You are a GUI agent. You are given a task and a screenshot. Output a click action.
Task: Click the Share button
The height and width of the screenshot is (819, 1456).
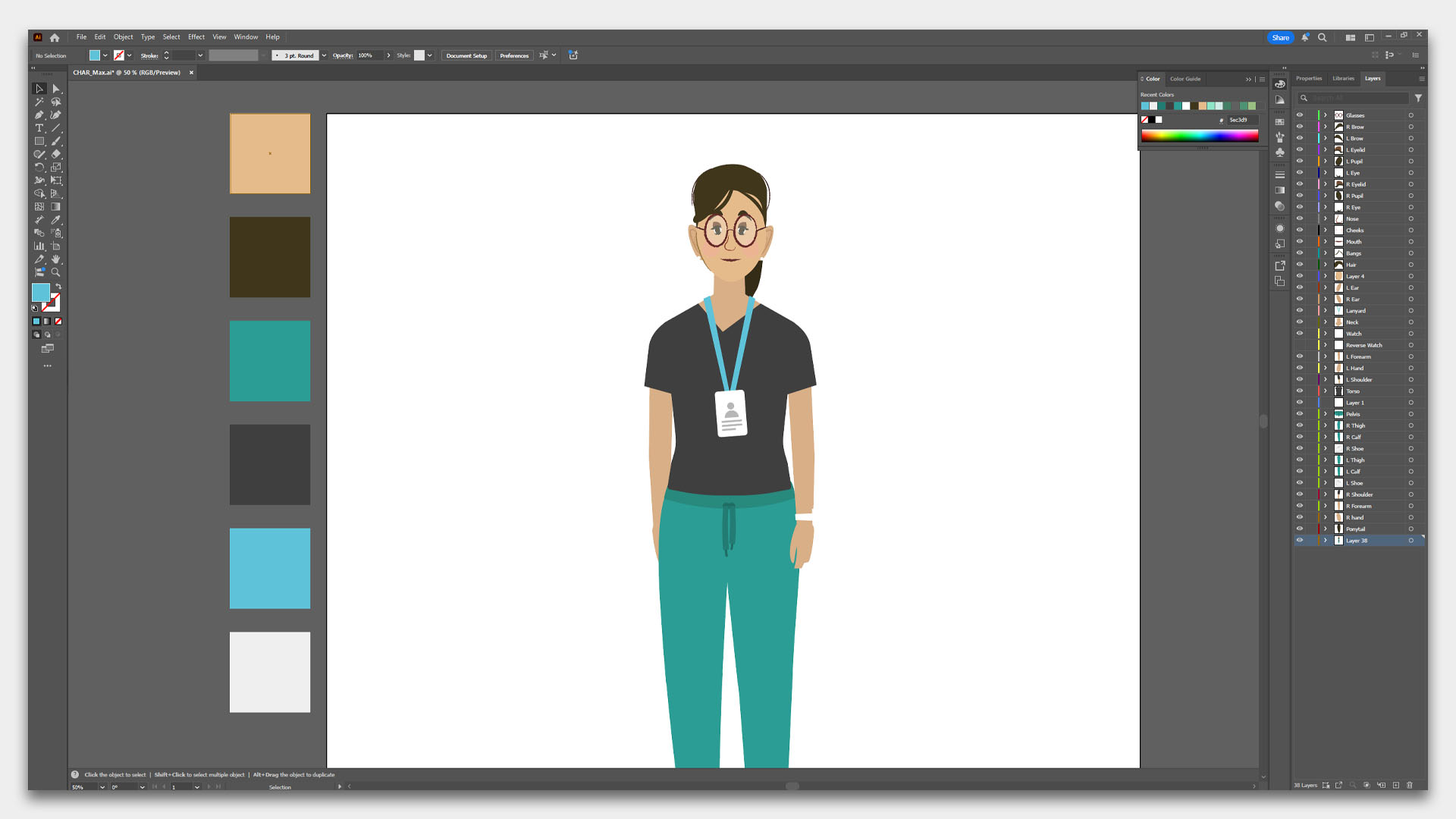[x=1280, y=37]
